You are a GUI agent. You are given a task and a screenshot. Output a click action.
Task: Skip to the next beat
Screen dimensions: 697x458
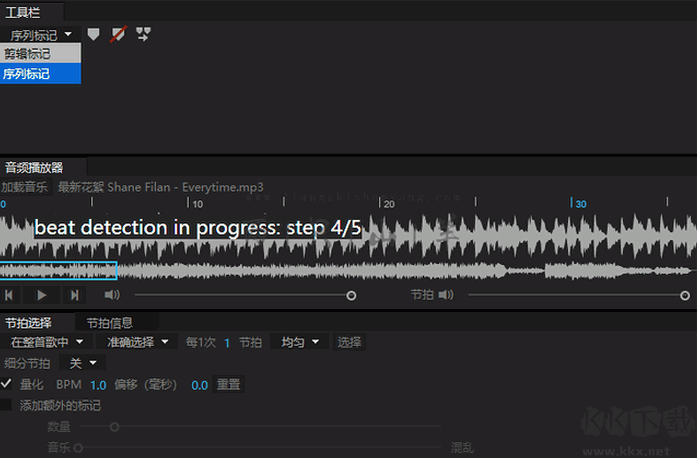pos(75,295)
